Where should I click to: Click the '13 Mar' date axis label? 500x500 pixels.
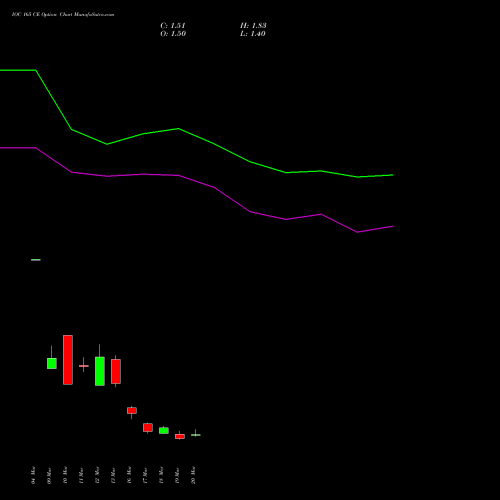tap(113, 475)
